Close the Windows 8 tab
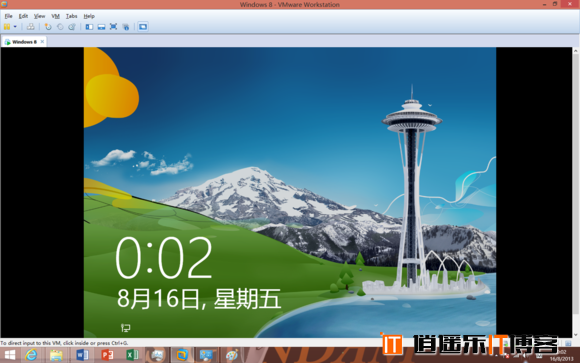Image resolution: width=580 pixels, height=363 pixels. [42, 41]
